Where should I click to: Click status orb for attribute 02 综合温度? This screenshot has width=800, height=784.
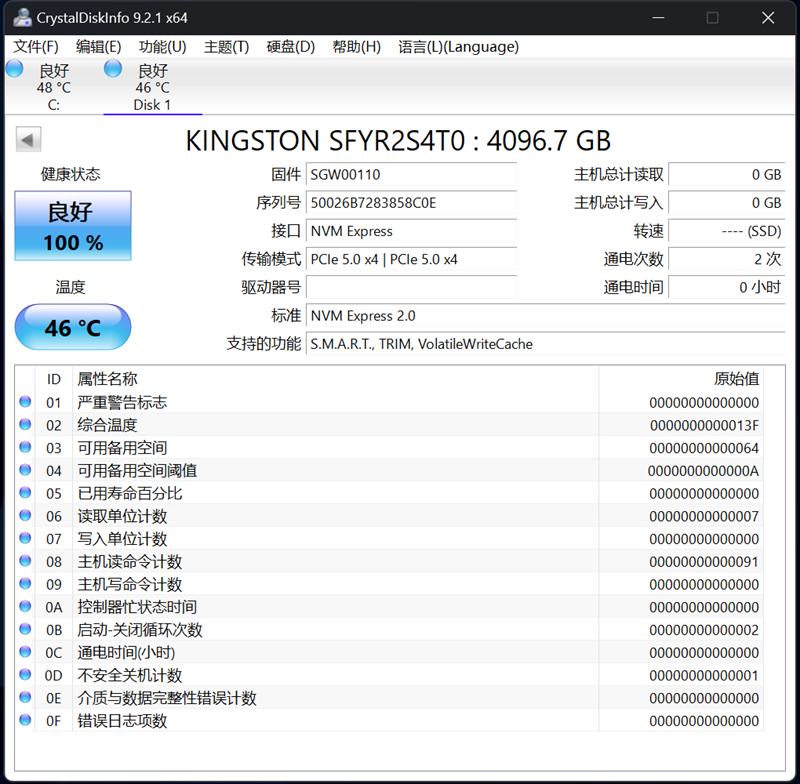26,425
